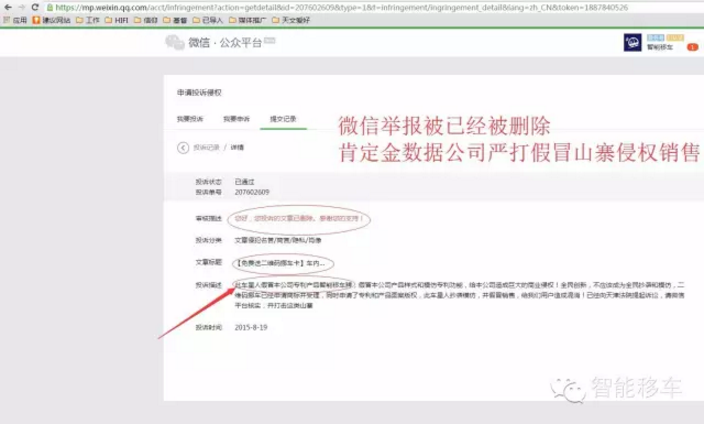Click the browser back arrow
The image size is (706, 425).
[9, 6]
